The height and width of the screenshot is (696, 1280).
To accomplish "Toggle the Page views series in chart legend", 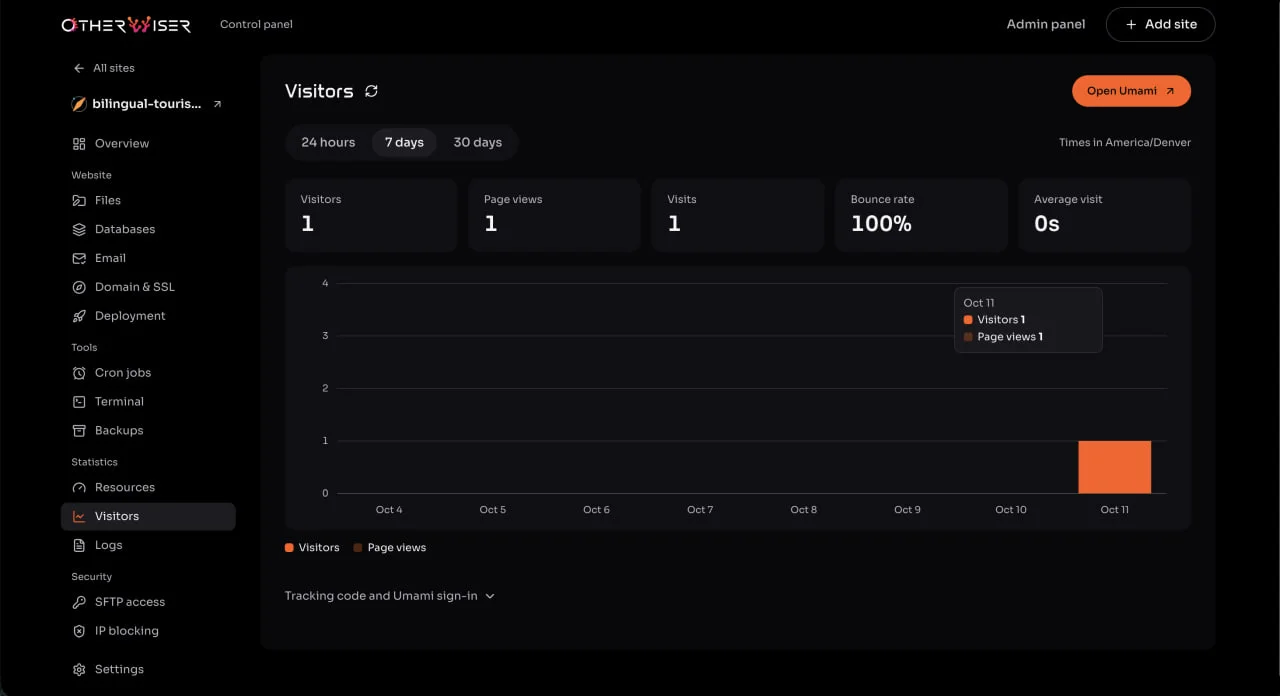I will pos(390,548).
